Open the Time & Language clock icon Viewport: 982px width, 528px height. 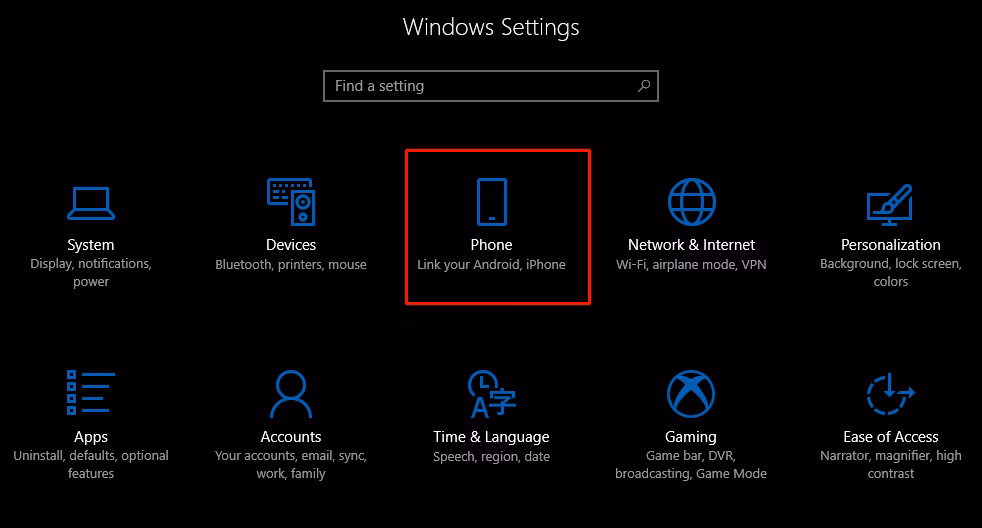(492, 393)
